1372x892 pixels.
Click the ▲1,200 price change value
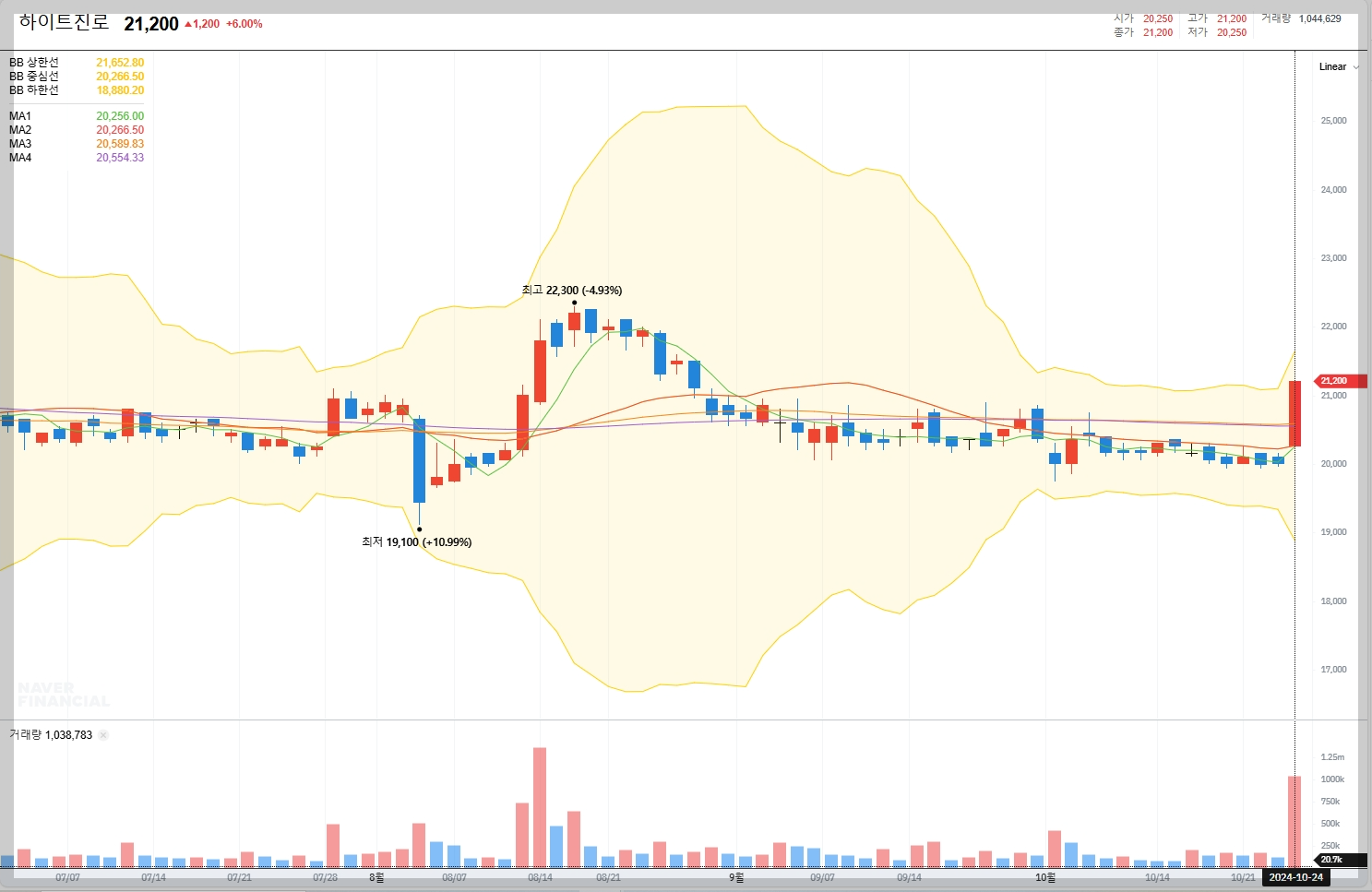pyautogui.click(x=202, y=24)
